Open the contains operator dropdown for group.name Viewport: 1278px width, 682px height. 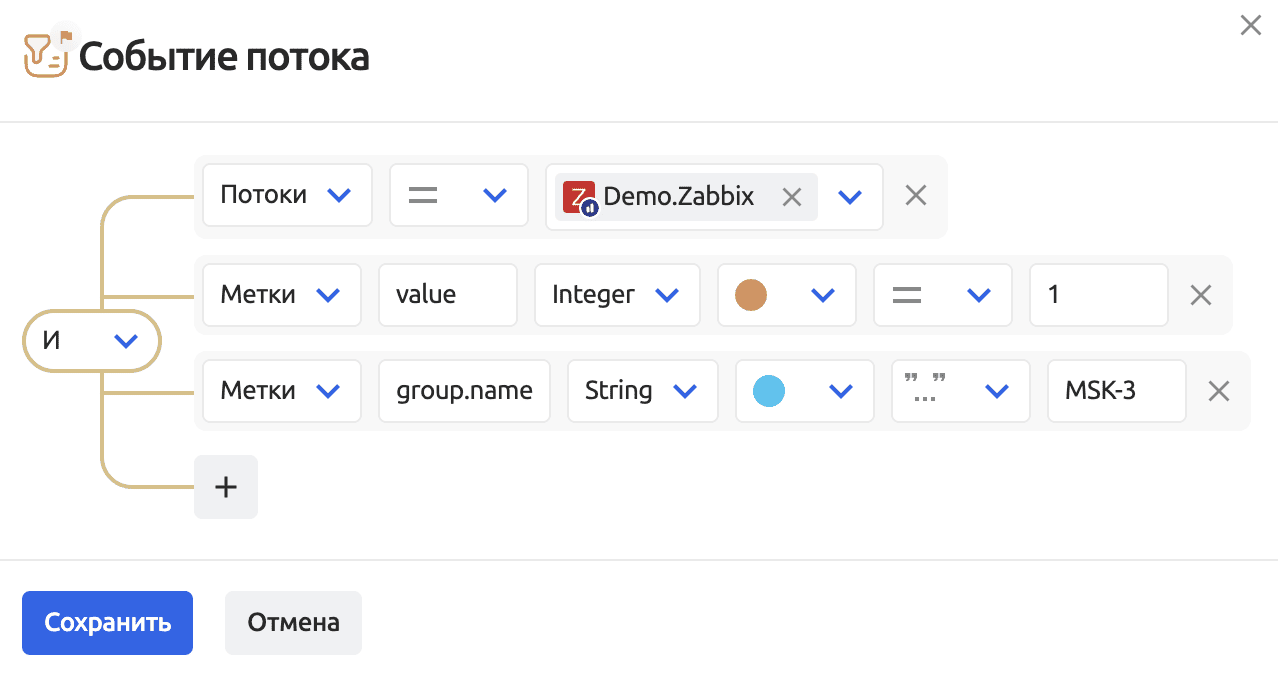point(960,390)
